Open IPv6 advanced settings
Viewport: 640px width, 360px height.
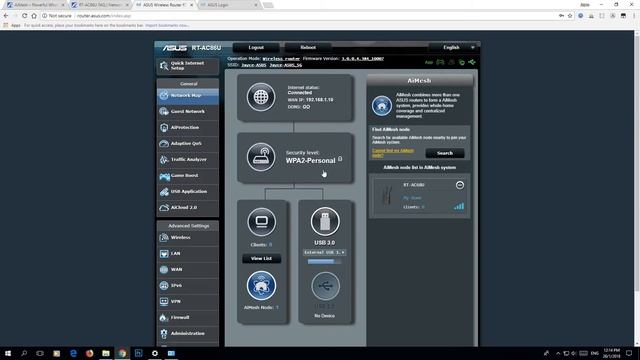coord(187,285)
